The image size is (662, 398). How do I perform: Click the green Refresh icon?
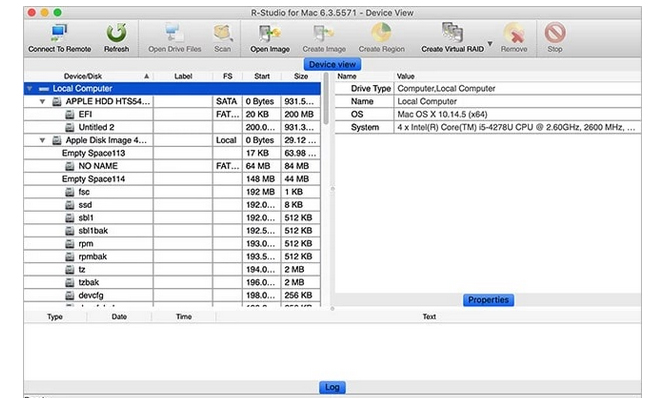tap(116, 33)
